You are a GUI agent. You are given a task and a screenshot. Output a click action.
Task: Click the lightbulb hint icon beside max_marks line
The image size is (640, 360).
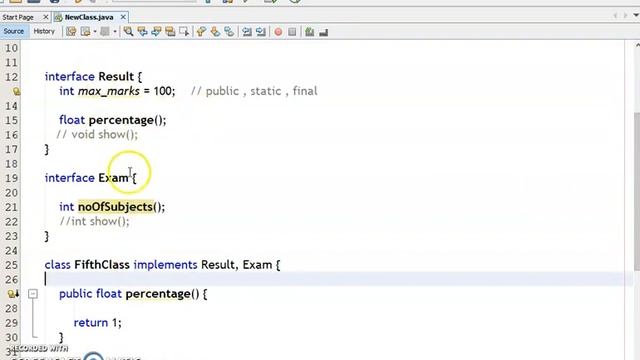point(16,91)
